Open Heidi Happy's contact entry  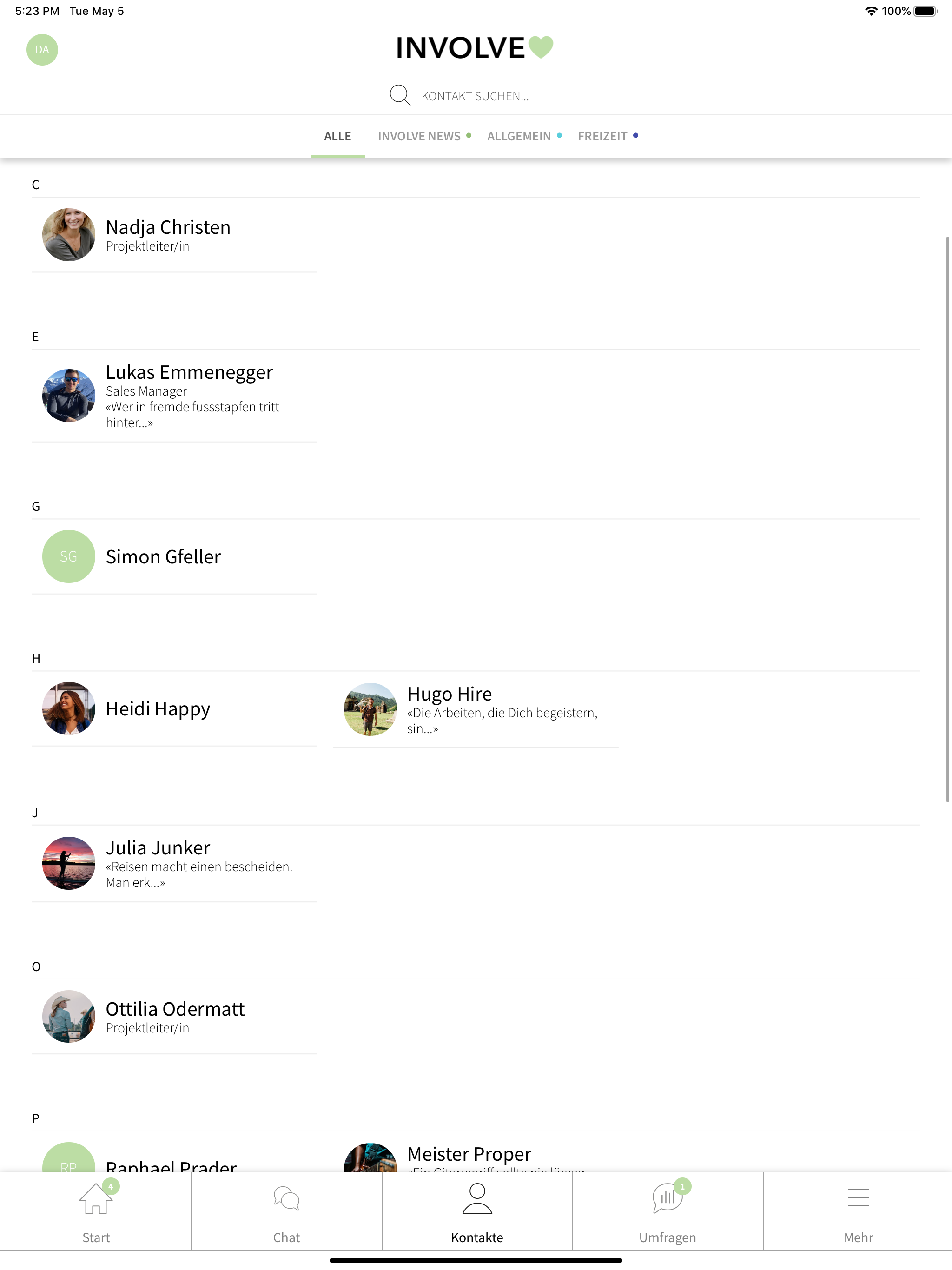pyautogui.click(x=157, y=709)
